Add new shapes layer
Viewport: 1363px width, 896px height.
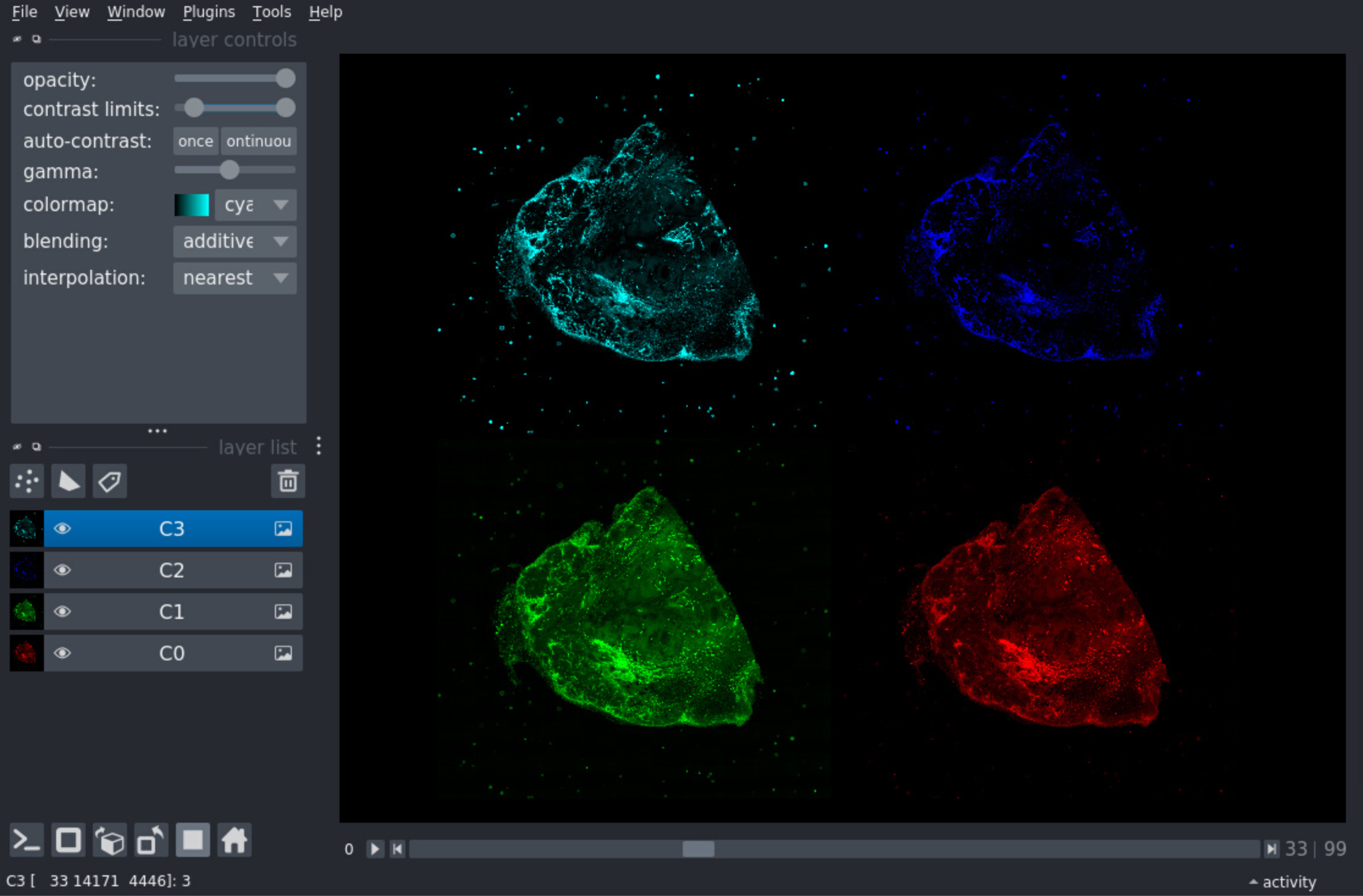(x=68, y=482)
